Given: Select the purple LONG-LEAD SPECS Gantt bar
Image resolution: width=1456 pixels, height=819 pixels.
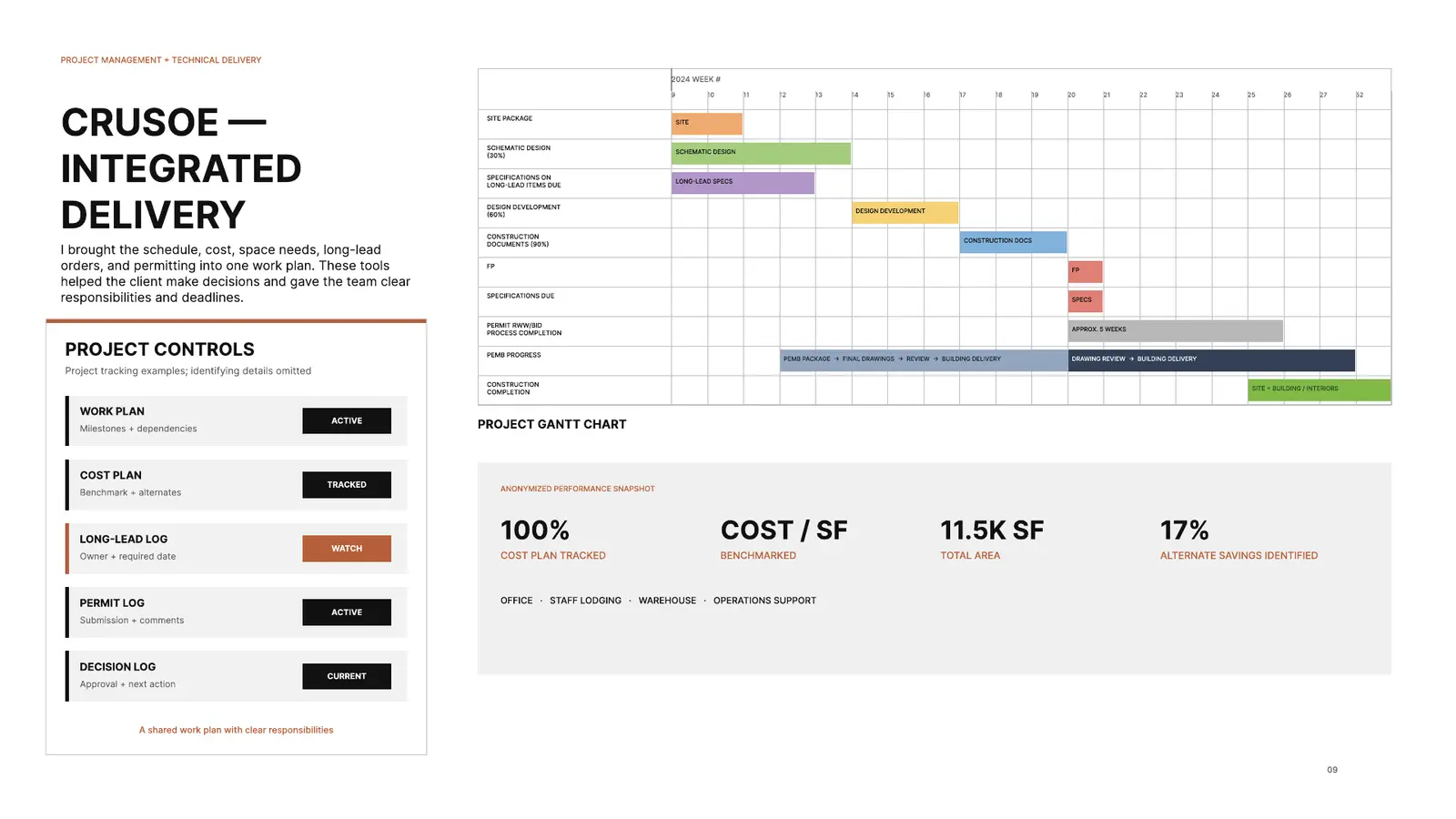Looking at the screenshot, I should (x=743, y=182).
